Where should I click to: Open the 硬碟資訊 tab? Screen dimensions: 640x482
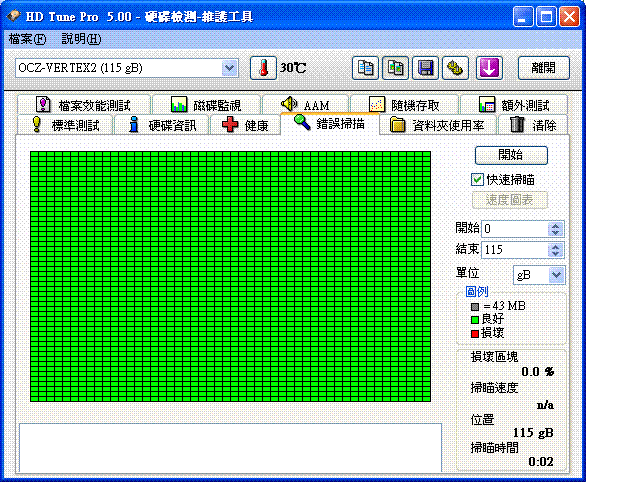(162, 124)
